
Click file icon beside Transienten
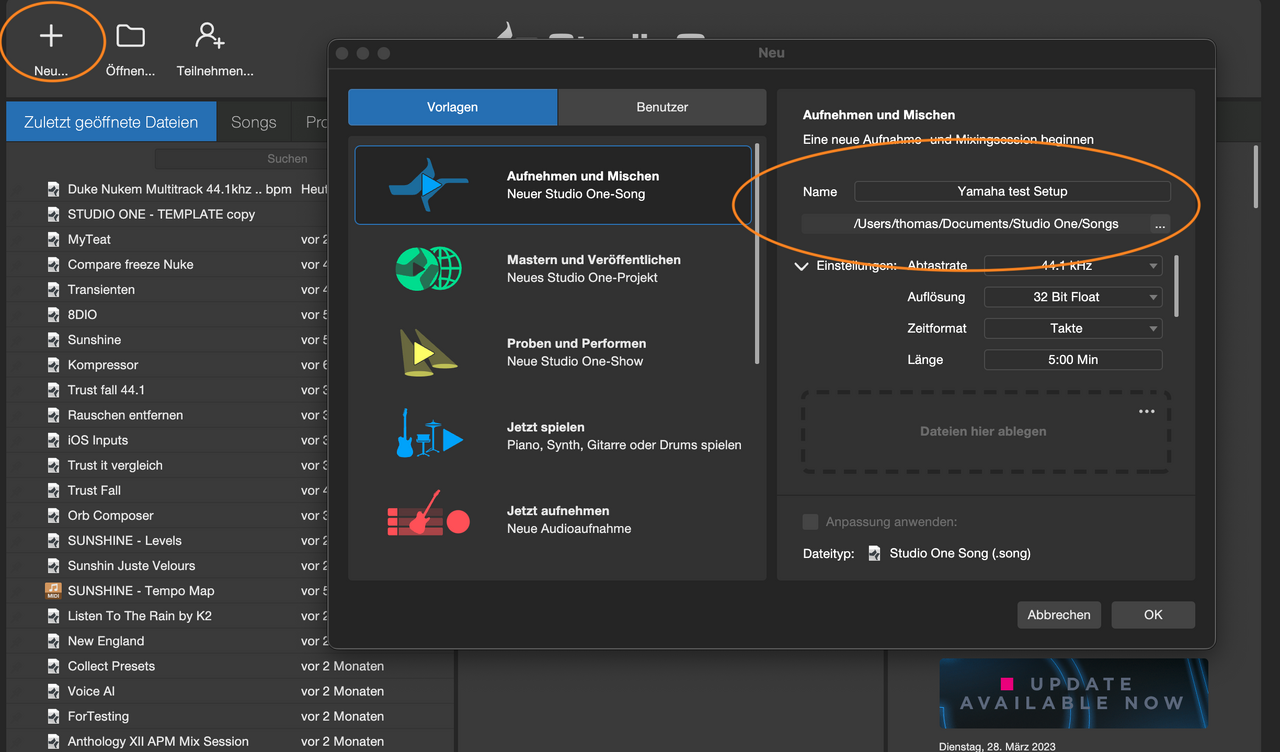click(54, 289)
